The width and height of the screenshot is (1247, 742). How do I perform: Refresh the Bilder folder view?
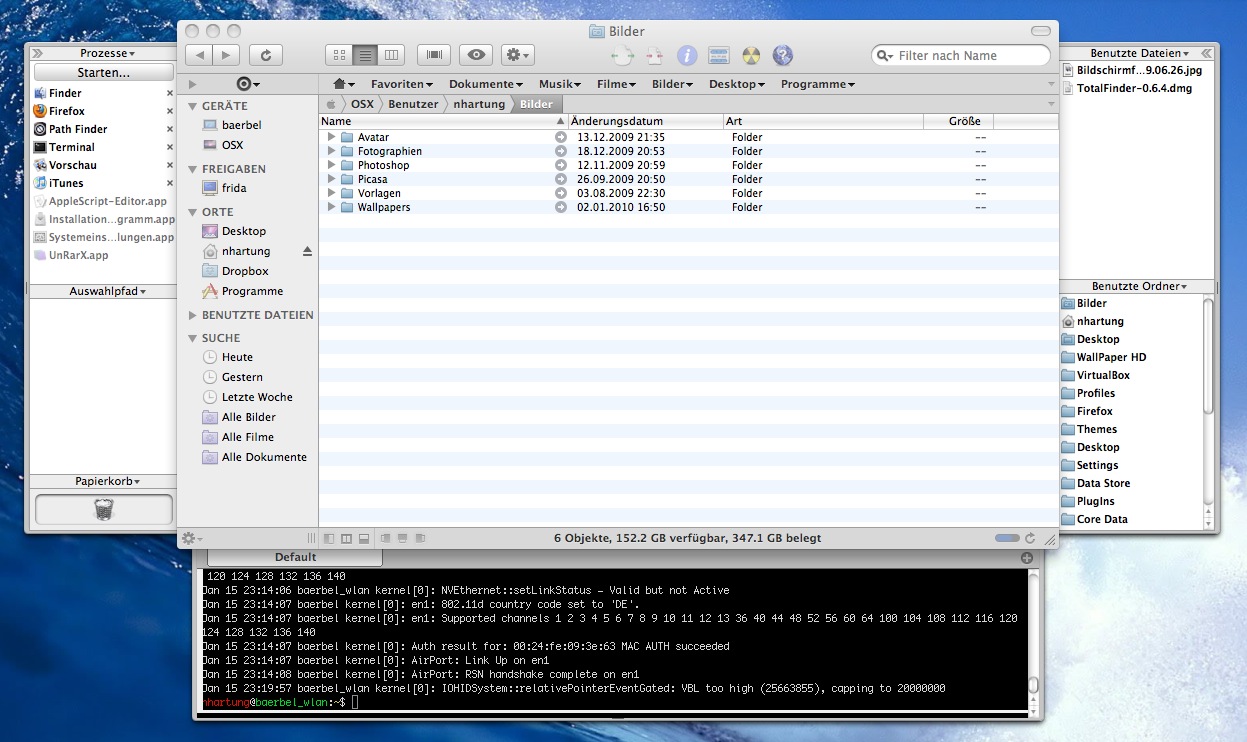pos(266,55)
